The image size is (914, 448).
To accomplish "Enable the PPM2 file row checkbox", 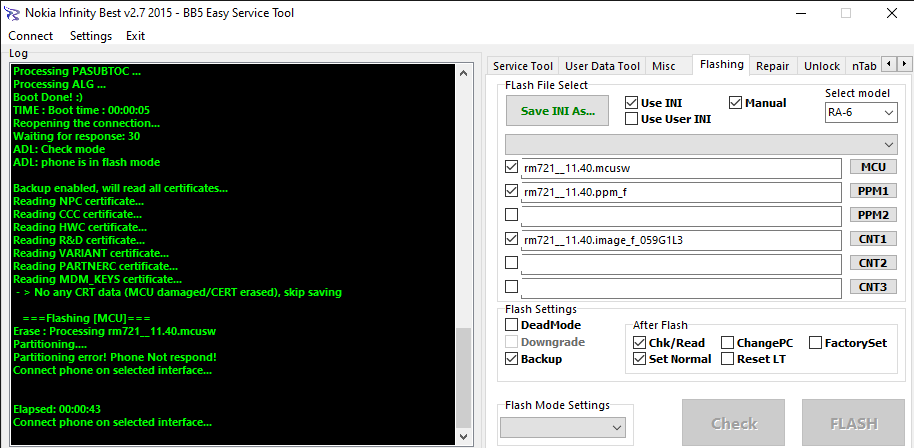I will [x=511, y=215].
